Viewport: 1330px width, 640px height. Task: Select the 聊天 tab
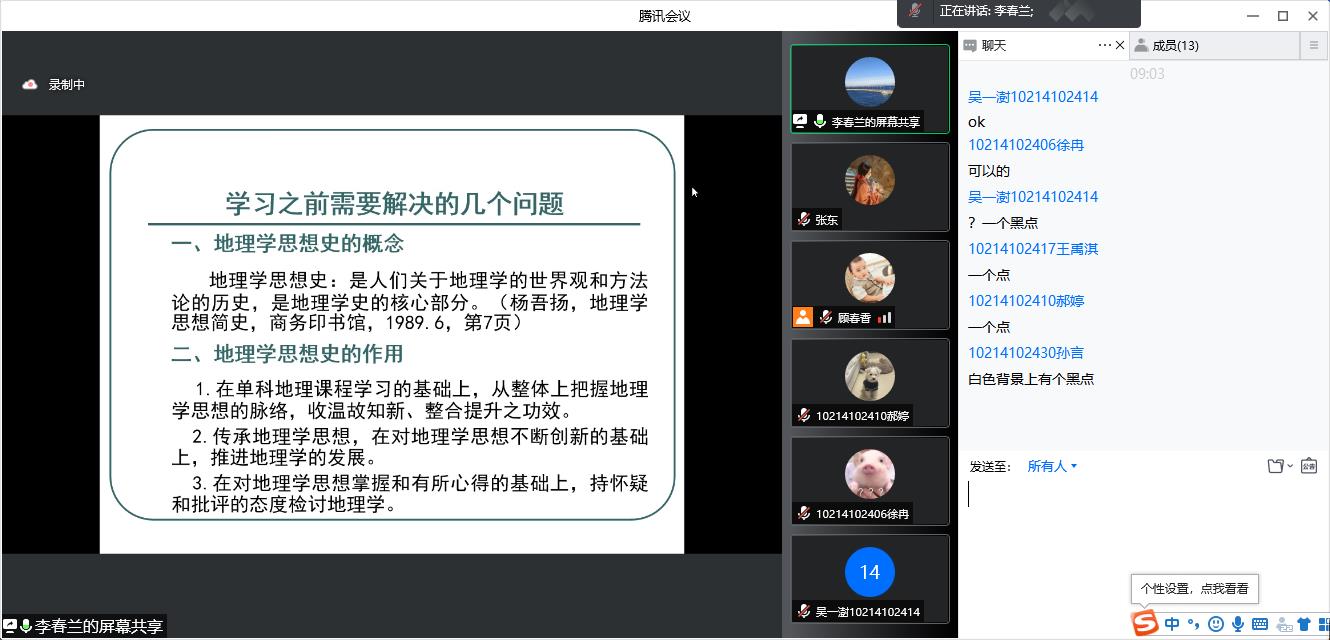[993, 45]
